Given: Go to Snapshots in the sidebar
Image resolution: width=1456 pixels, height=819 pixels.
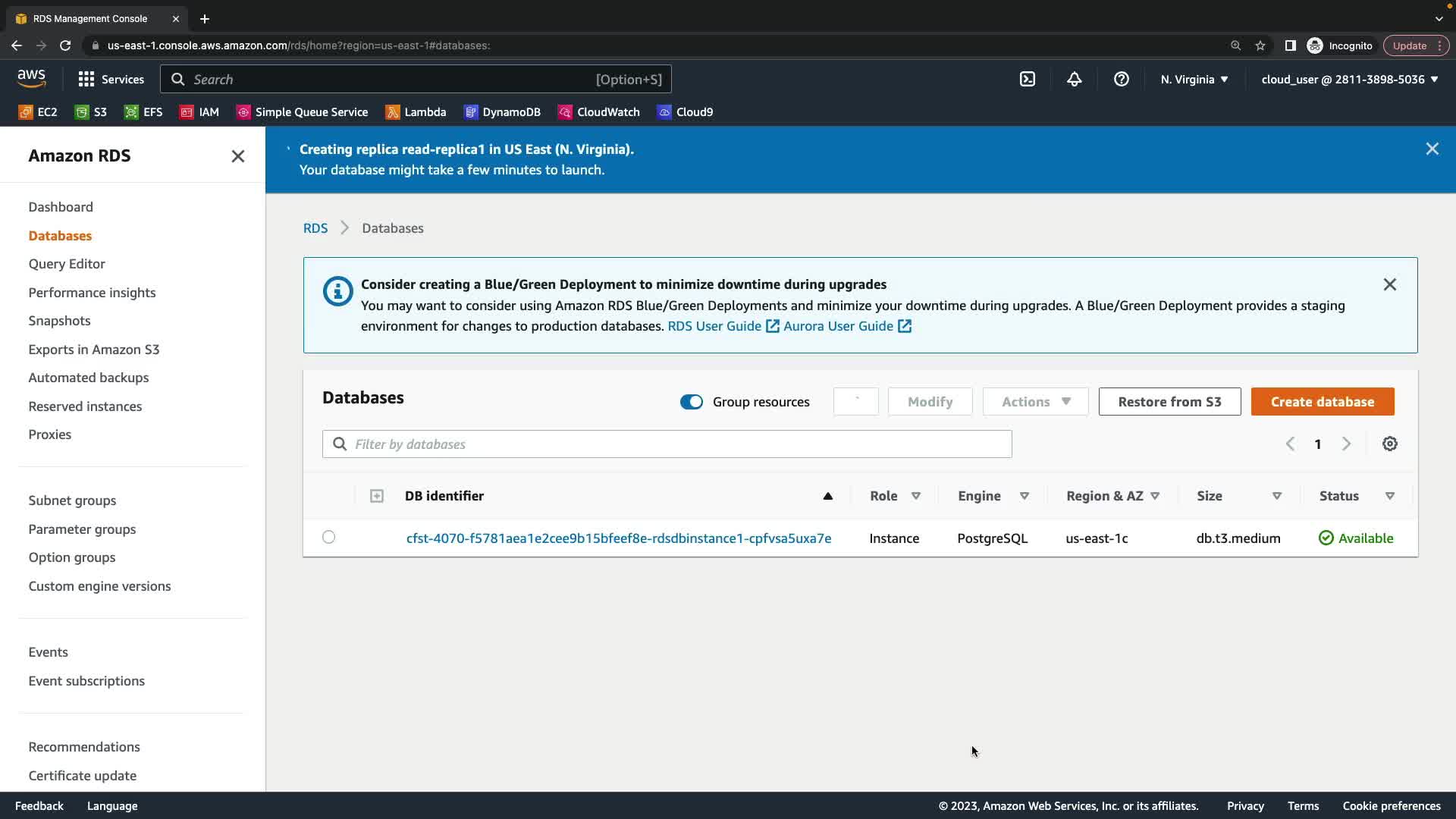Looking at the screenshot, I should (59, 321).
